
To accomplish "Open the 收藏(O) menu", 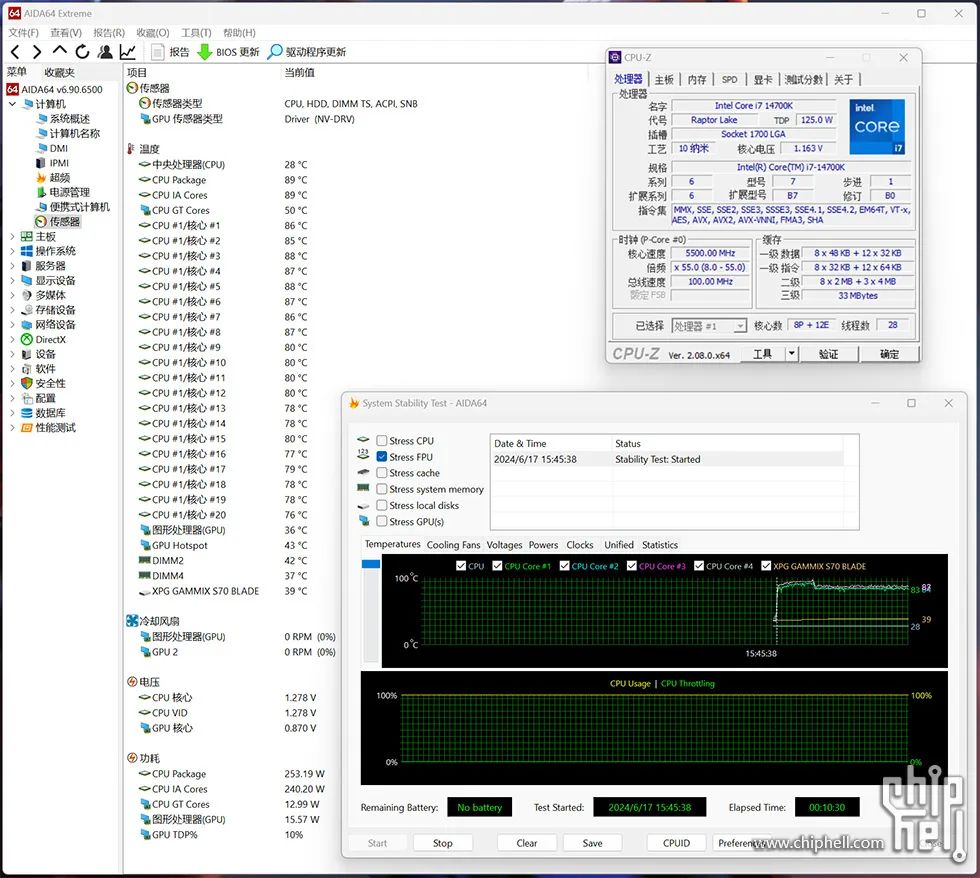I will 152,32.
